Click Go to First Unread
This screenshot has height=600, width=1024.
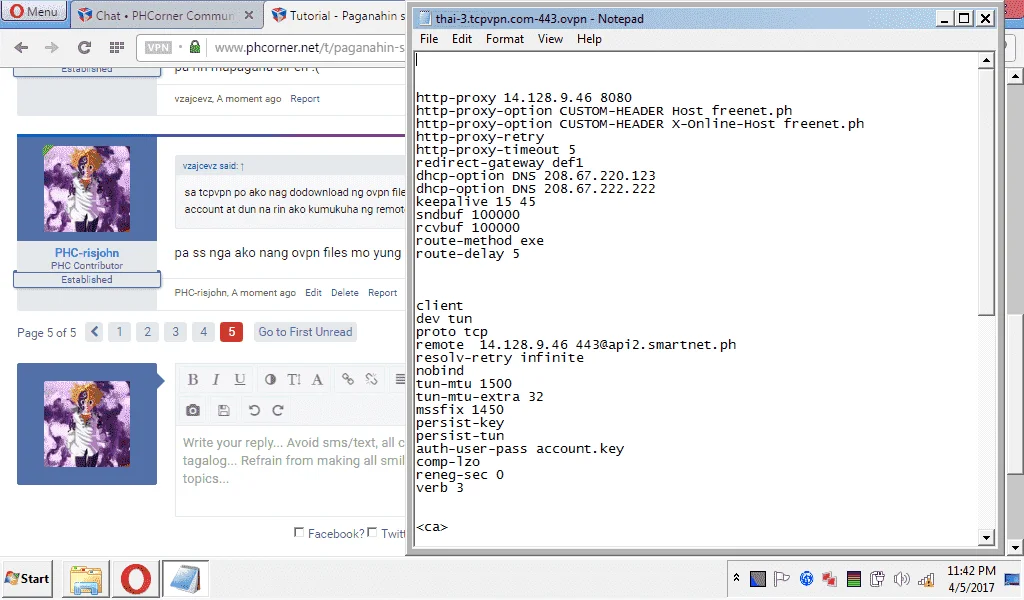305,332
